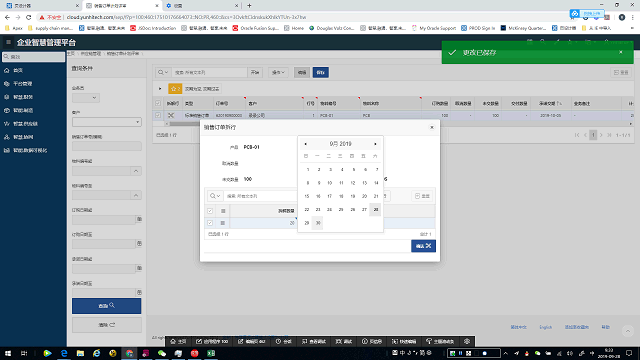Click the sidebar search field
Image resolution: width=640 pixels, height=360 pixels.
pyautogui.click(x=33, y=57)
